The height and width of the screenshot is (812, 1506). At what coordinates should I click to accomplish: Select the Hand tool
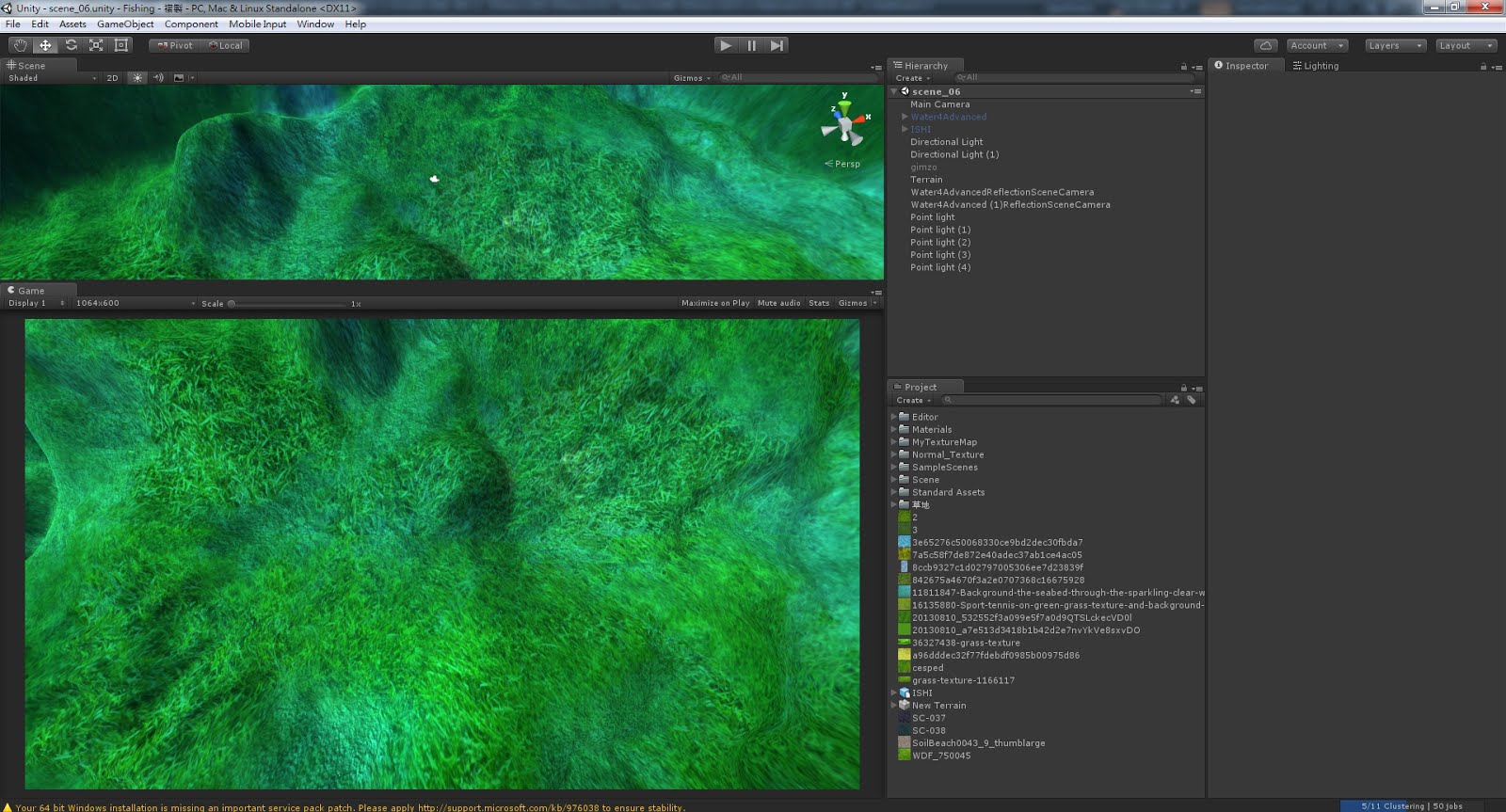[20, 45]
